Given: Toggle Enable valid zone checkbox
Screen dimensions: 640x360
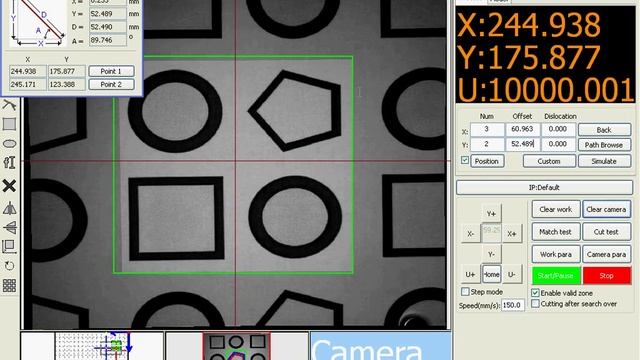Looking at the screenshot, I should coord(535,293).
